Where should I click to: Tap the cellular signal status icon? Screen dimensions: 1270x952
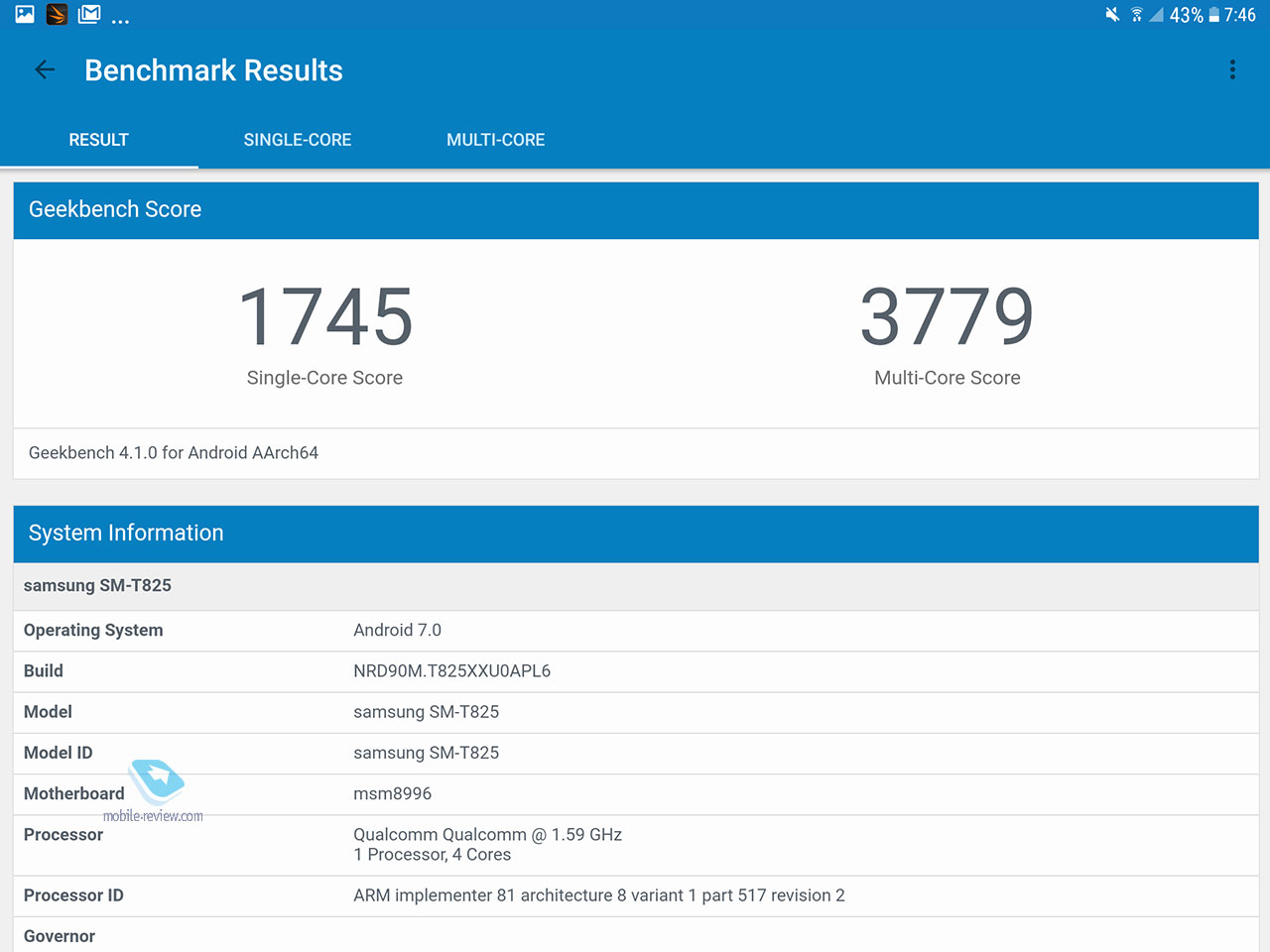coord(1156,15)
